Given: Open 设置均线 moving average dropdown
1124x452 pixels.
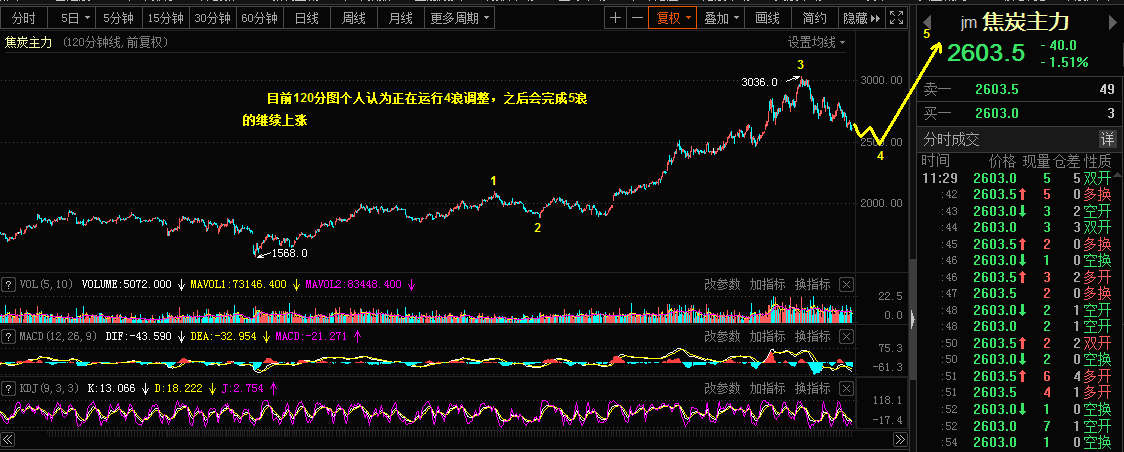Looking at the screenshot, I should (816, 42).
